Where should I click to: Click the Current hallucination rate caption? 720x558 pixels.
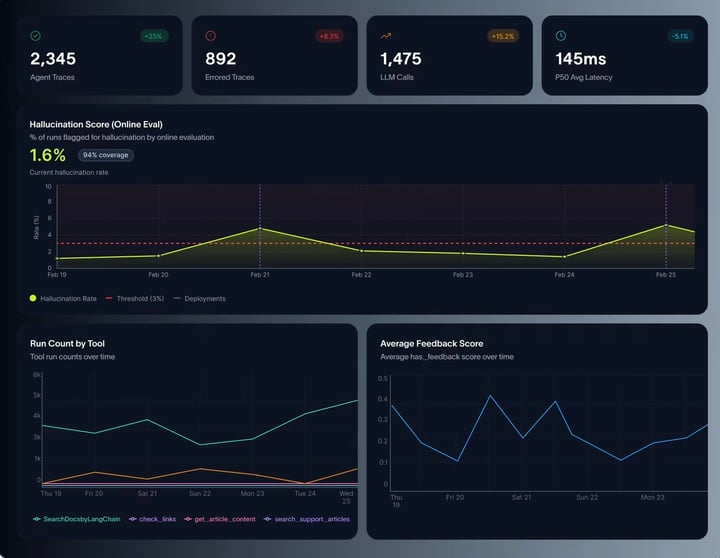click(x=69, y=173)
